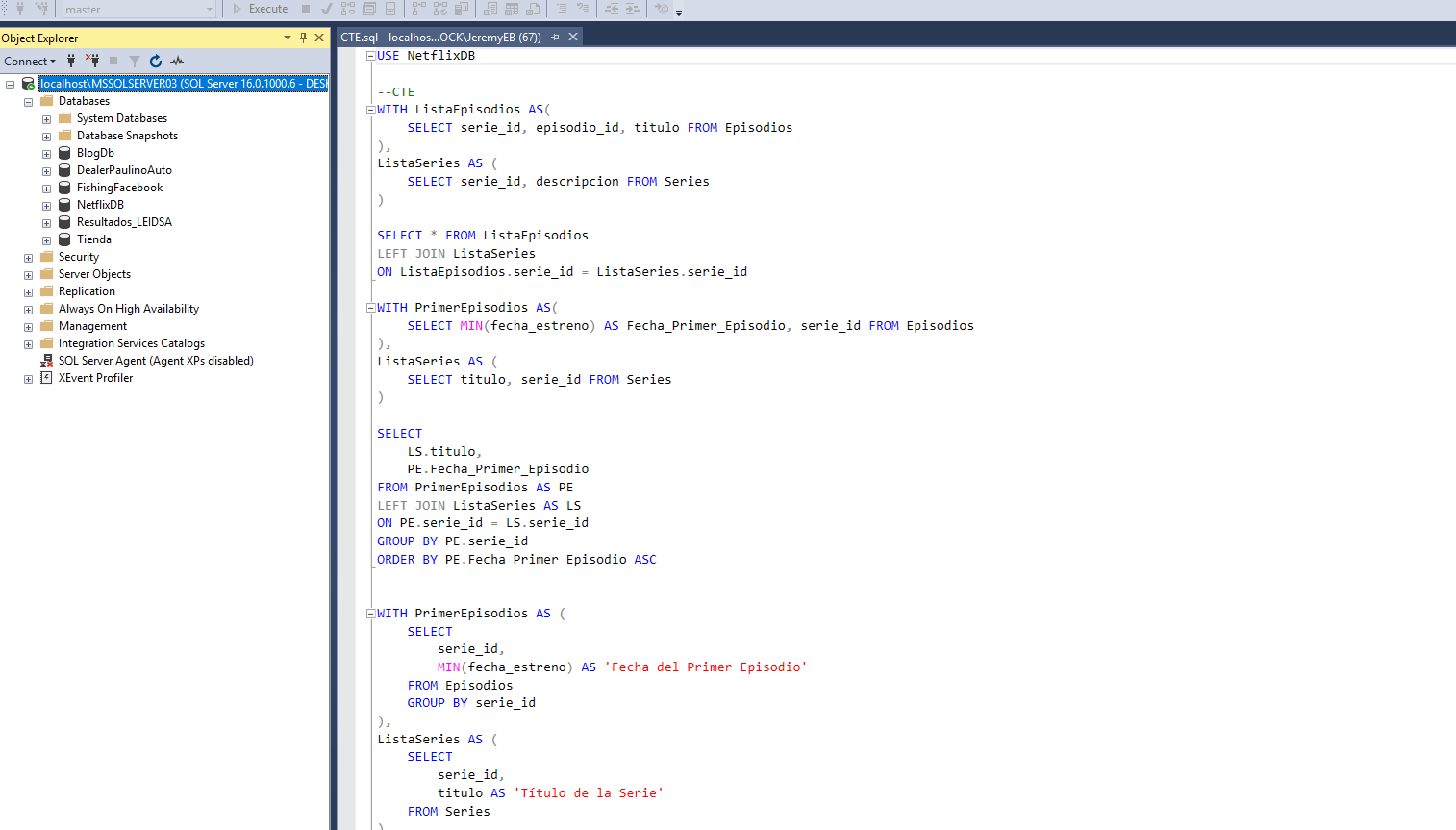Toggle auto-hide pin on Object Explorer panel
The height and width of the screenshot is (830, 1456).
(303, 38)
